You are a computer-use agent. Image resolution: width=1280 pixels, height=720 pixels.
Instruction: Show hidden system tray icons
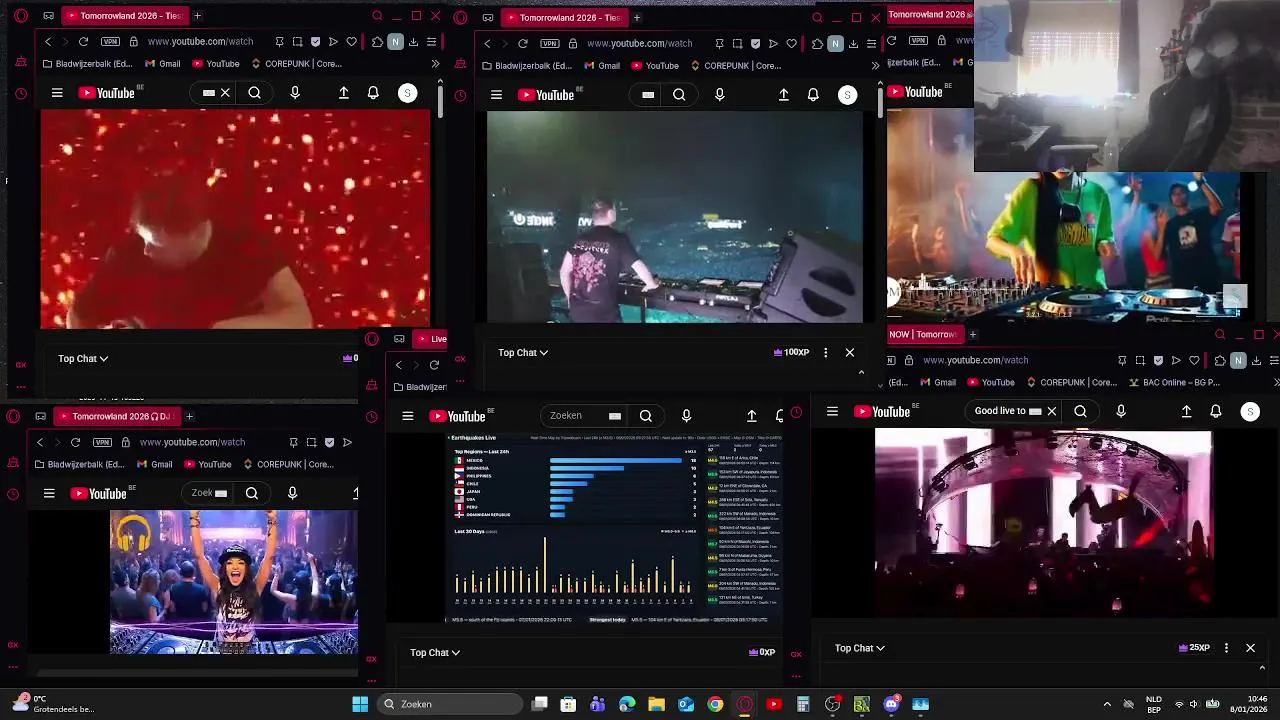(1106, 704)
